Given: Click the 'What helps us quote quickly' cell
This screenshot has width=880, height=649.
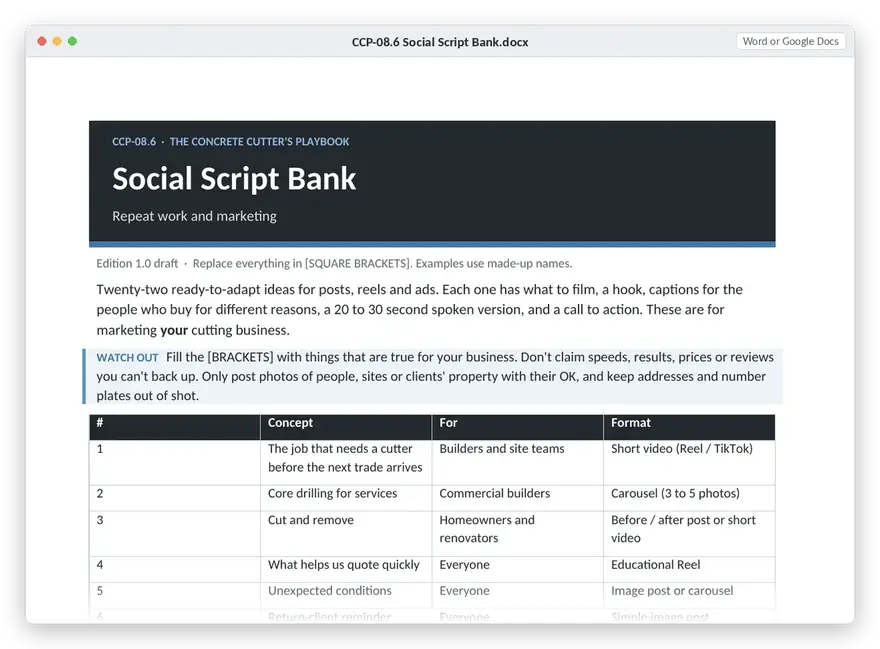Looking at the screenshot, I should [x=346, y=569].
